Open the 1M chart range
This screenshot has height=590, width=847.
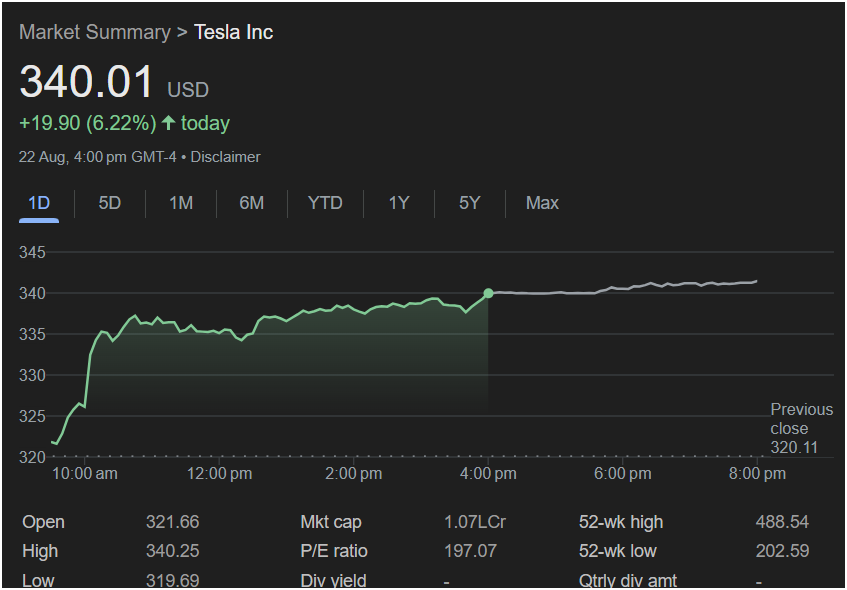(181, 203)
